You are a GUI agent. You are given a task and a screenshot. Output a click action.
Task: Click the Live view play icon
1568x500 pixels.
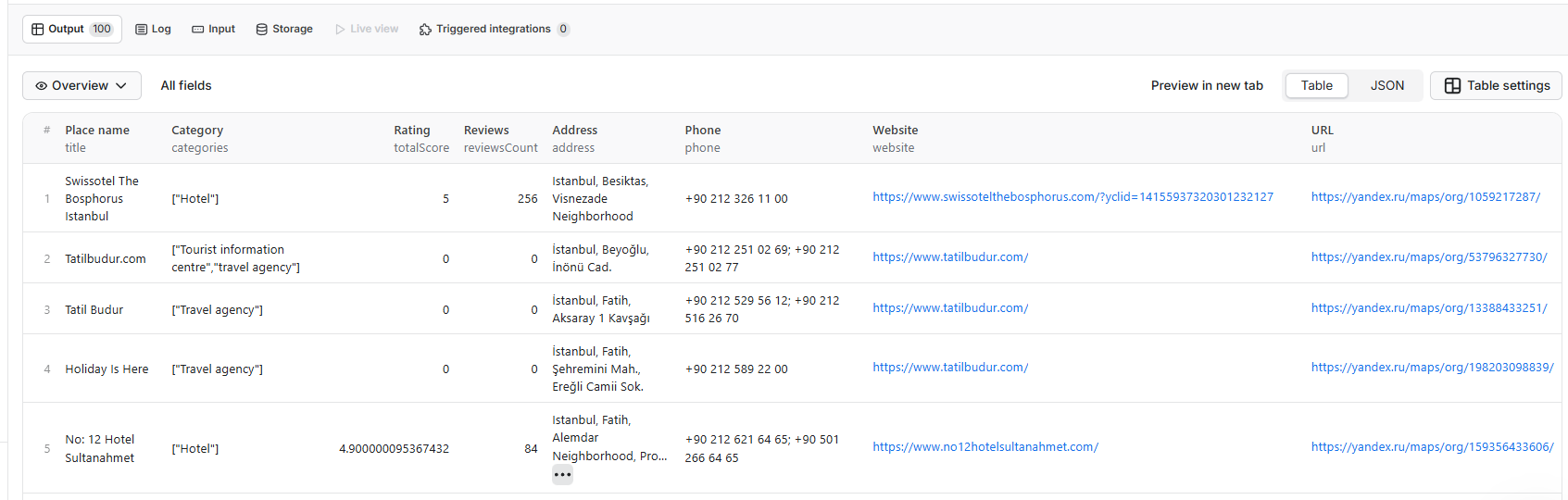[340, 29]
